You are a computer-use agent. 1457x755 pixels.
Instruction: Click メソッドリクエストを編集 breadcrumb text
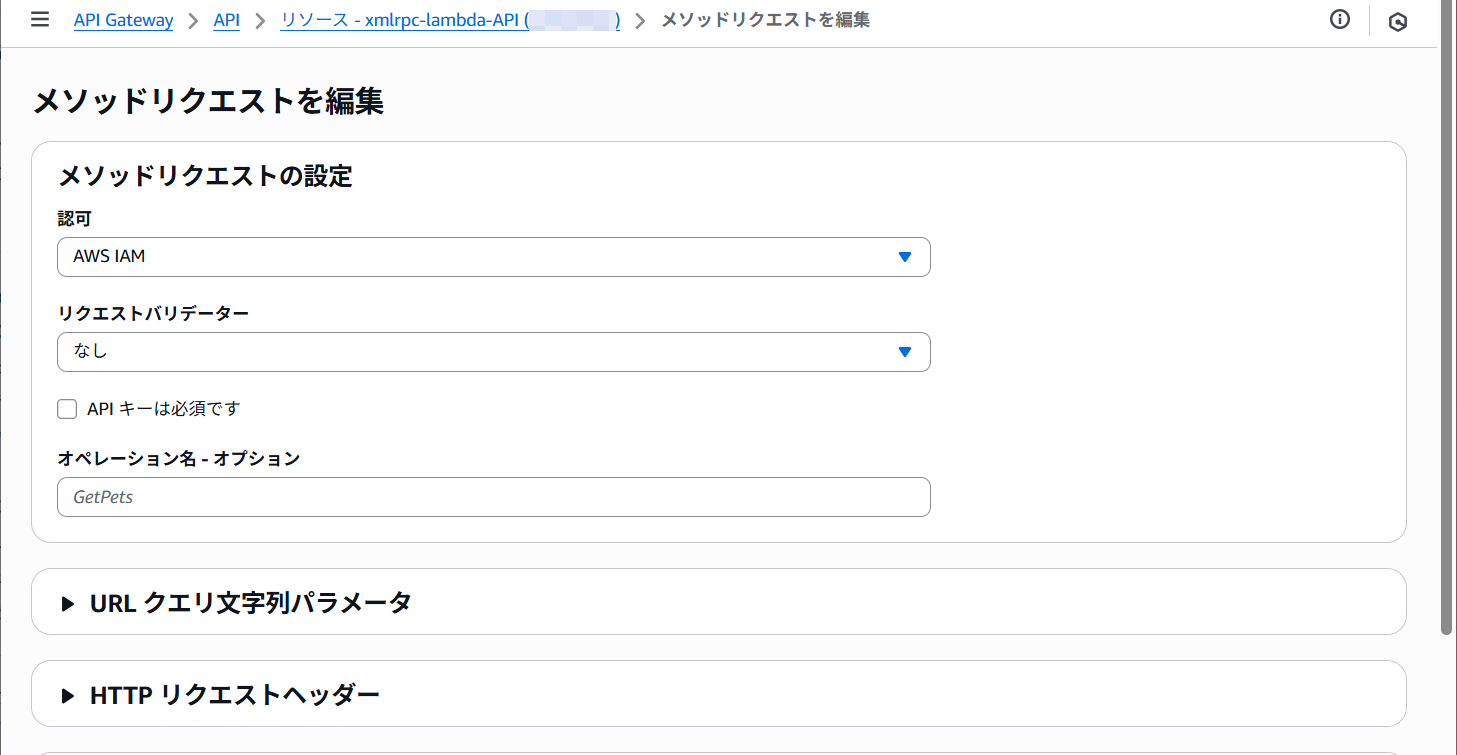(x=765, y=20)
